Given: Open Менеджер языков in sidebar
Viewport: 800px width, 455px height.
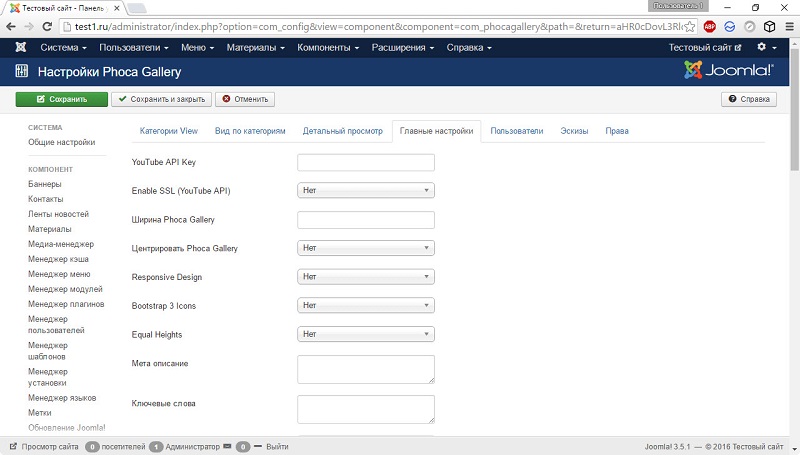Looking at the screenshot, I should [x=62, y=398].
